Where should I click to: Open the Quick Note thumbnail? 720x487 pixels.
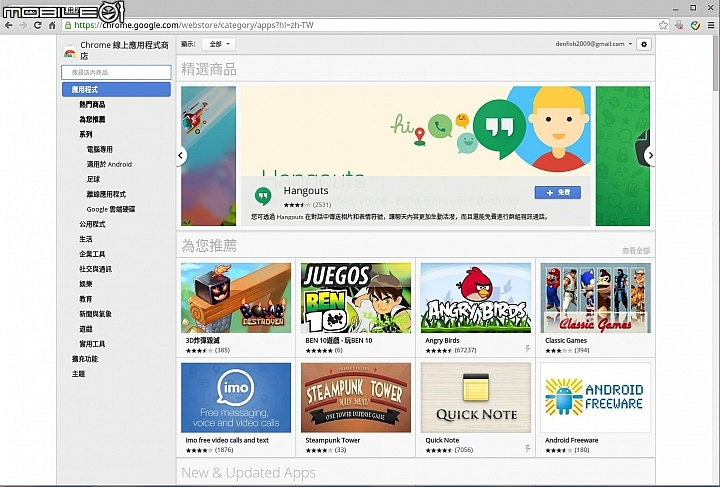click(x=476, y=397)
